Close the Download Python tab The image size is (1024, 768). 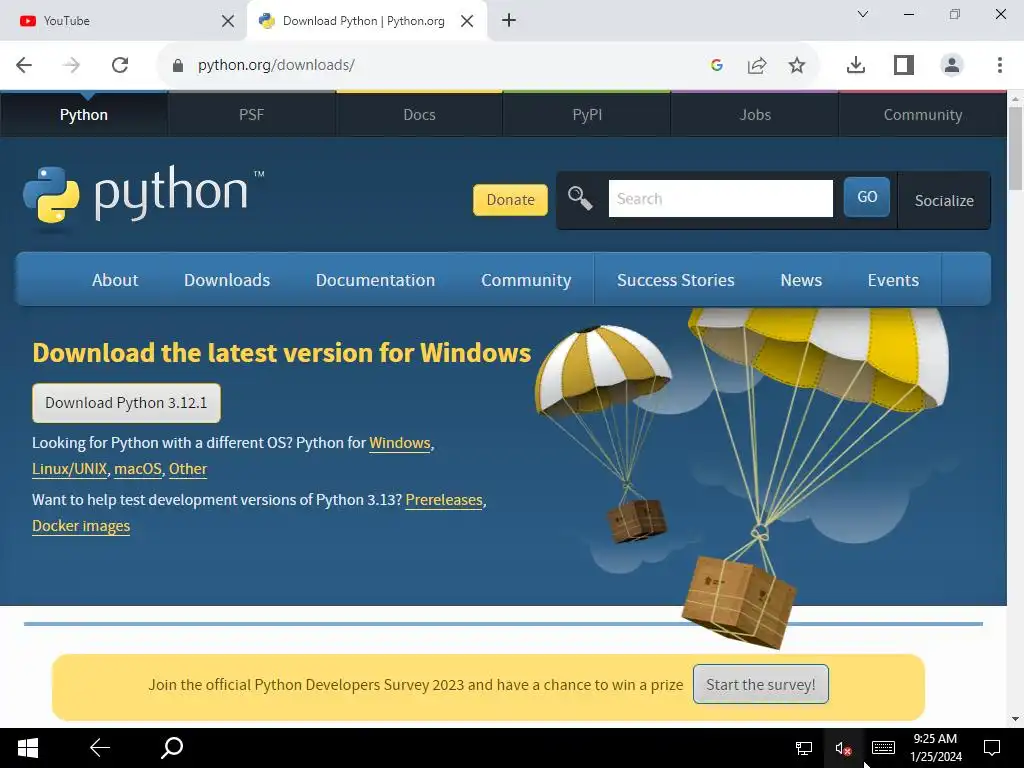(x=467, y=21)
